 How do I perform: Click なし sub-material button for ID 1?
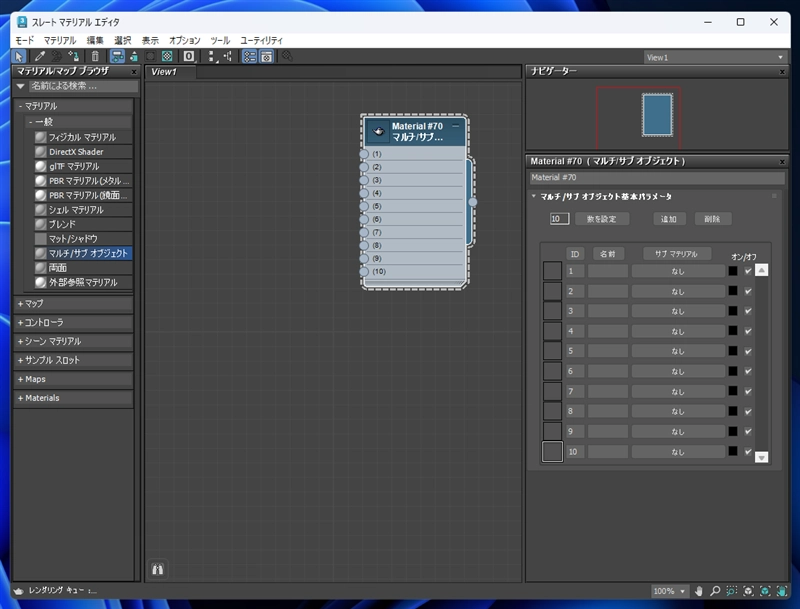(x=678, y=271)
